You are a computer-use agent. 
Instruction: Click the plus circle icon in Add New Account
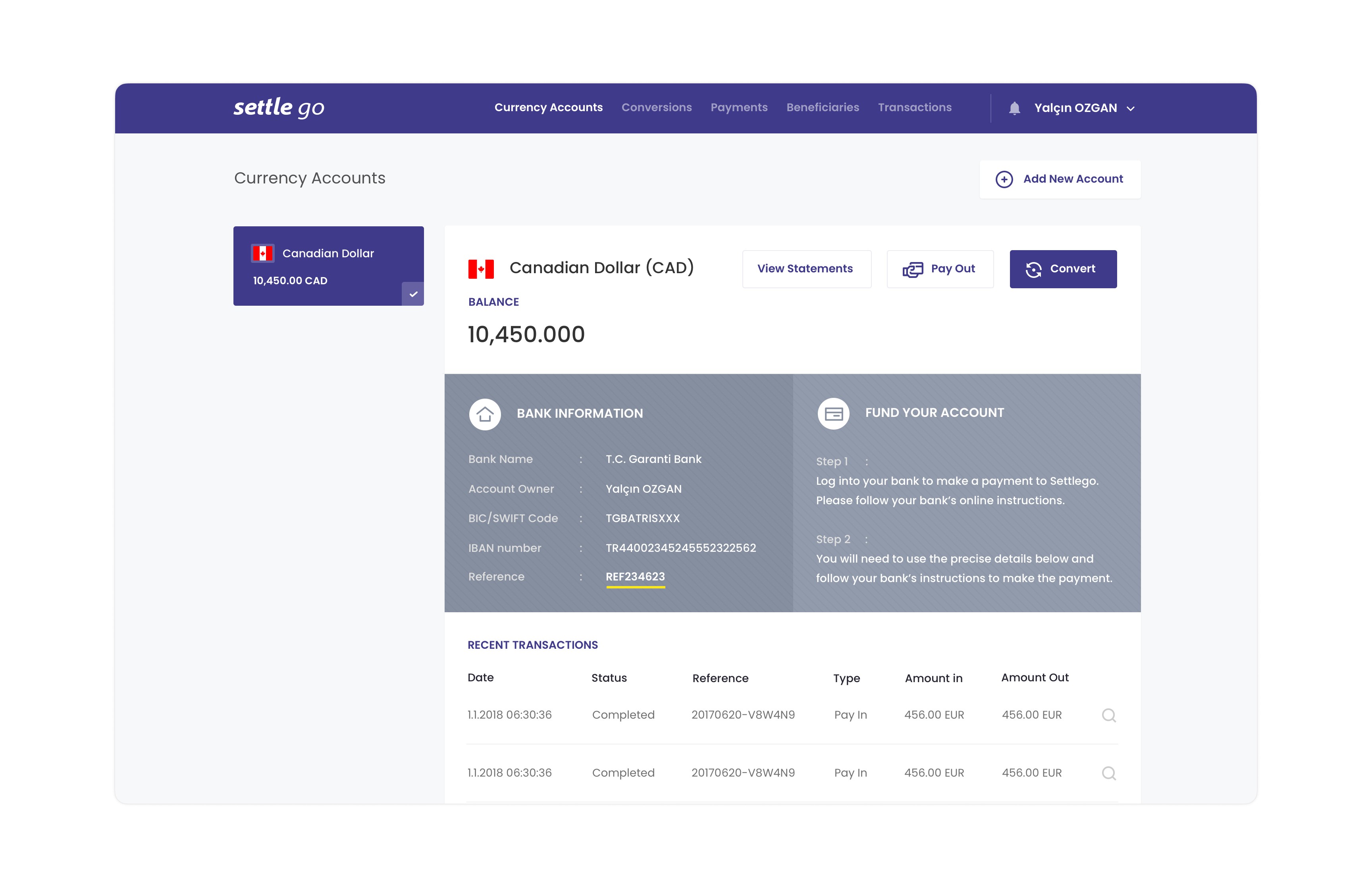tap(1004, 179)
